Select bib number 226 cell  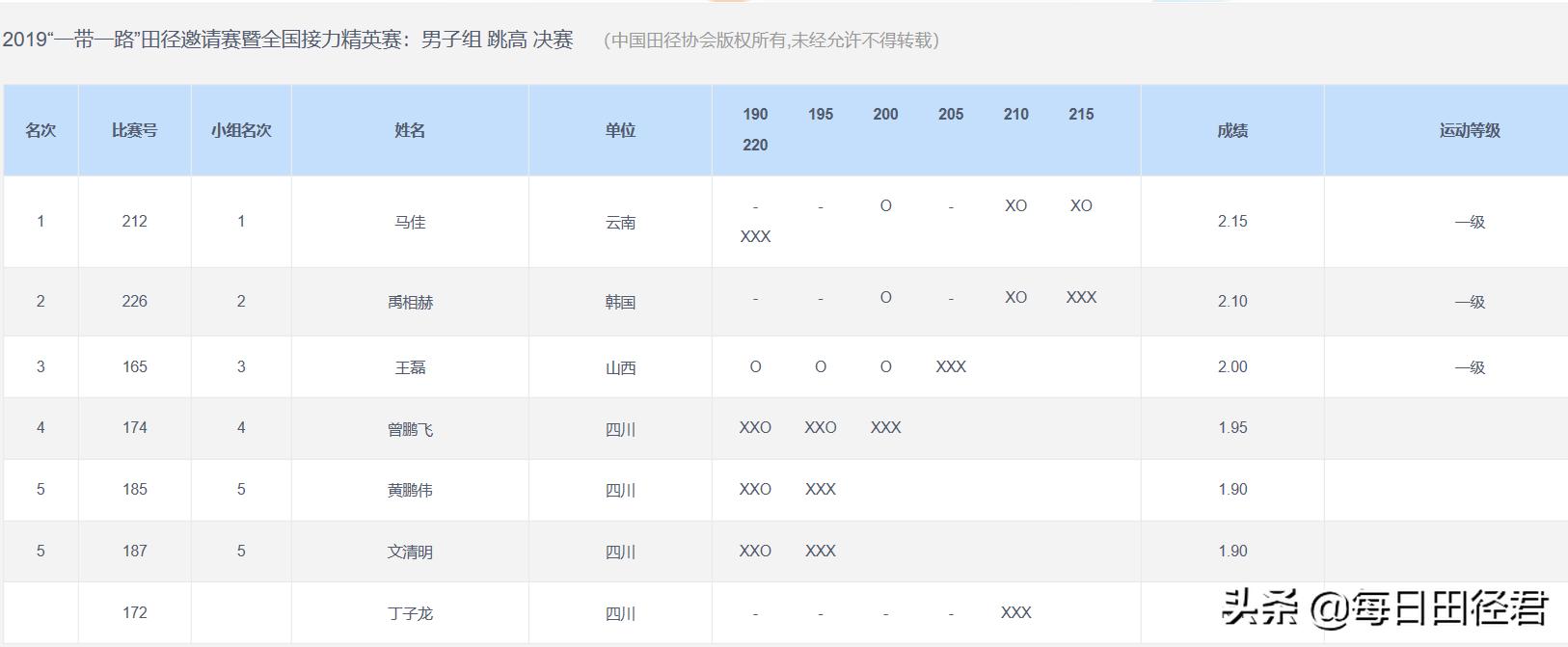coord(135,302)
